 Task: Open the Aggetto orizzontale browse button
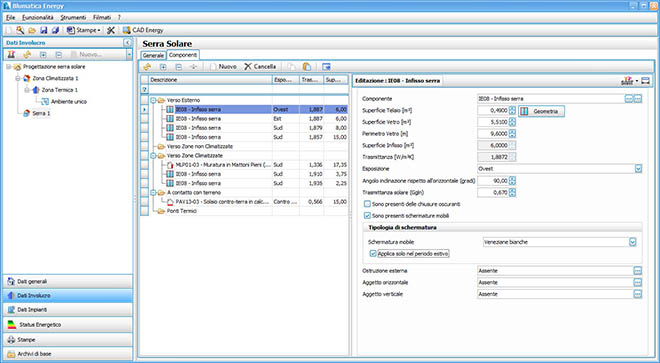coord(638,283)
